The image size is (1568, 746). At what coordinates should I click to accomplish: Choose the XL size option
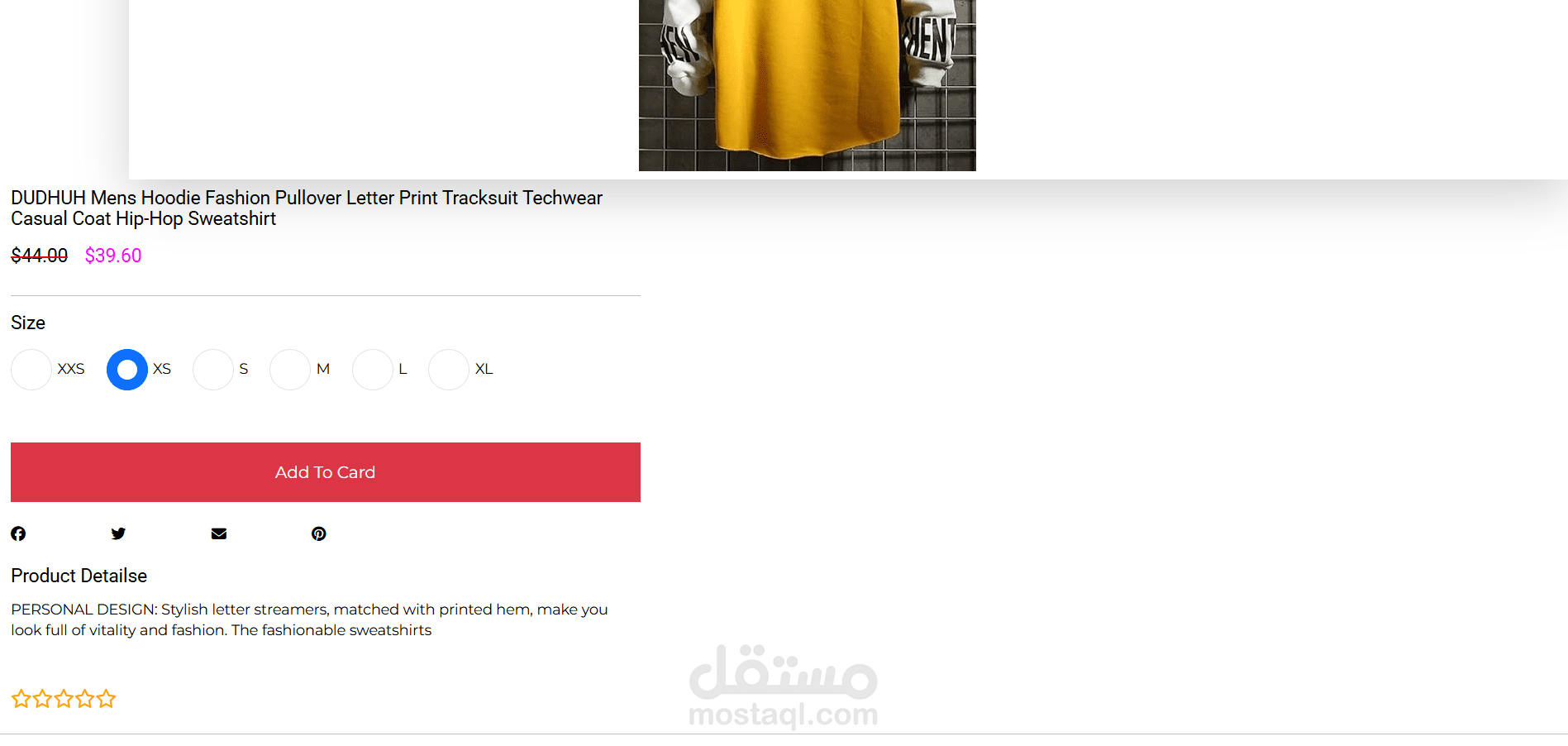[x=449, y=370]
